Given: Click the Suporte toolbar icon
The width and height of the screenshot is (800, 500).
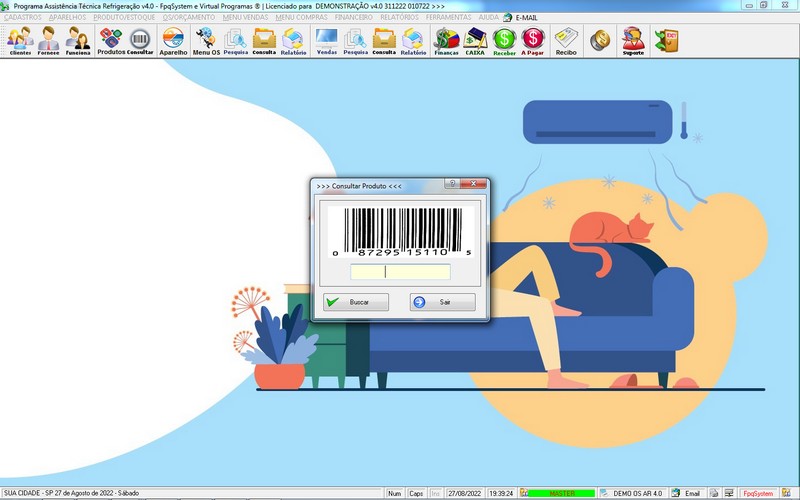Looking at the screenshot, I should point(632,41).
